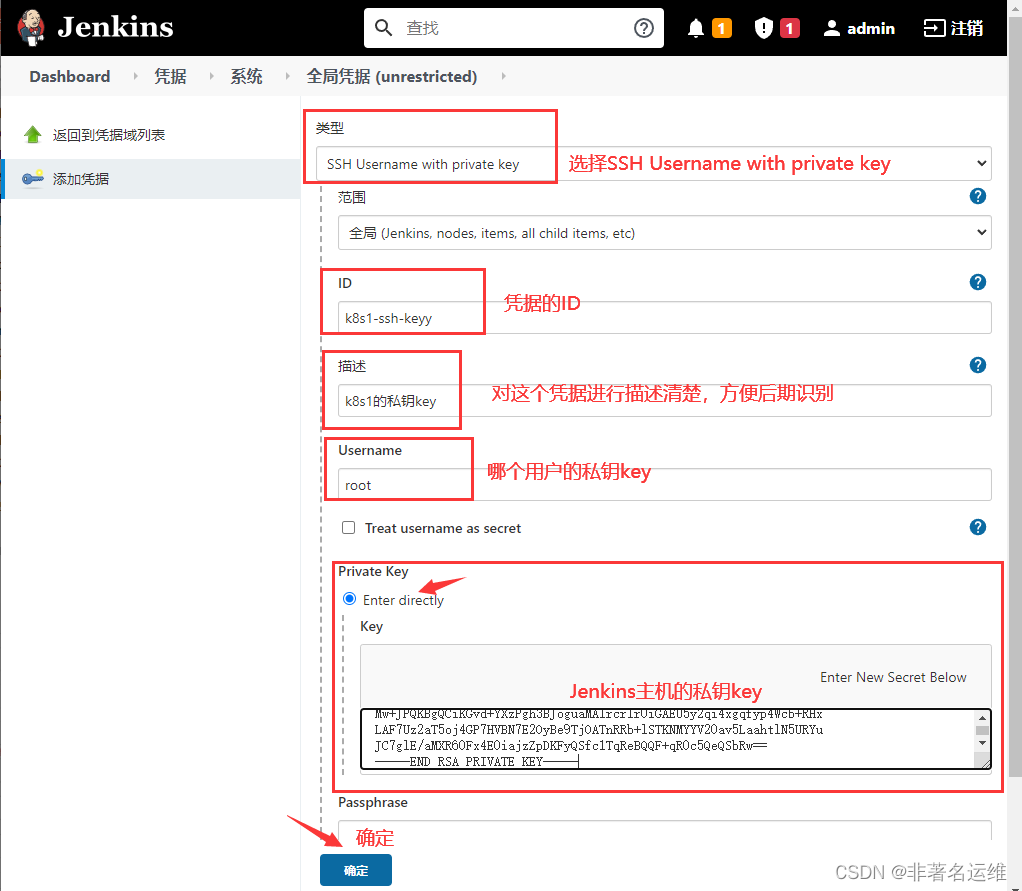Screen dimensions: 1022x891
Task: Click the textarea resize grip corner
Action: [984, 763]
